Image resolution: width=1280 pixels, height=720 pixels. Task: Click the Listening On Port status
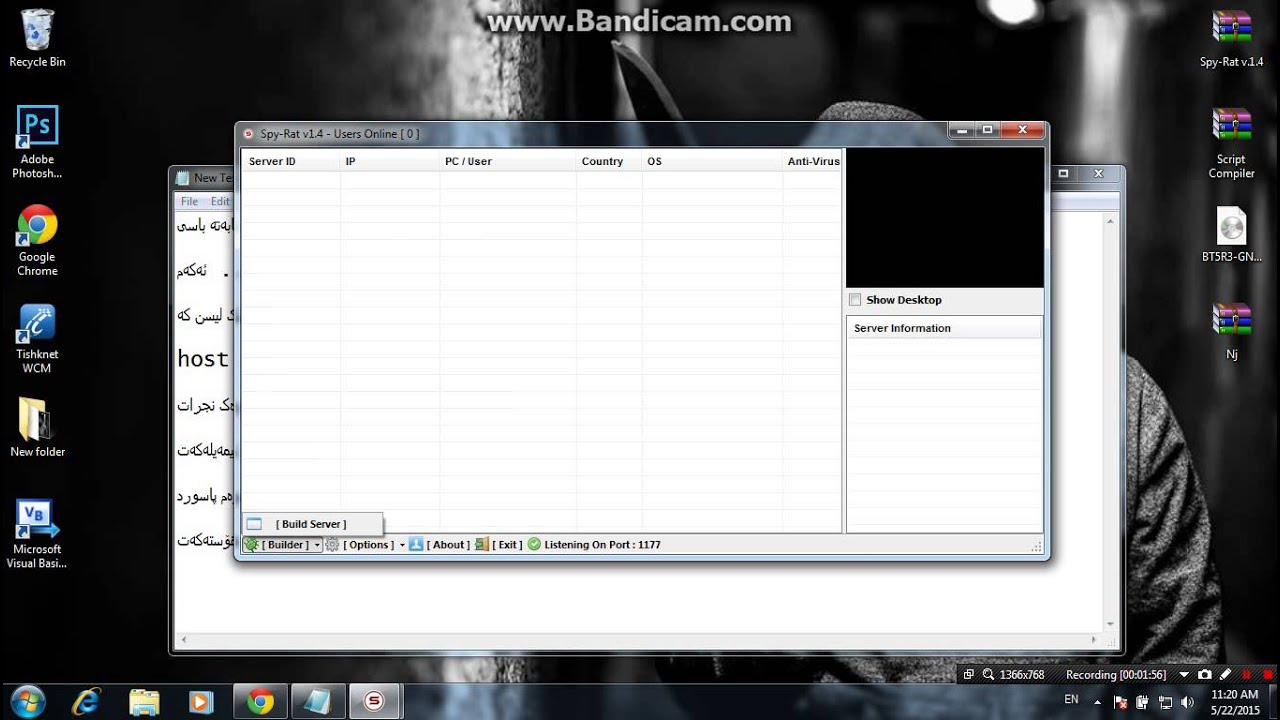pos(594,545)
